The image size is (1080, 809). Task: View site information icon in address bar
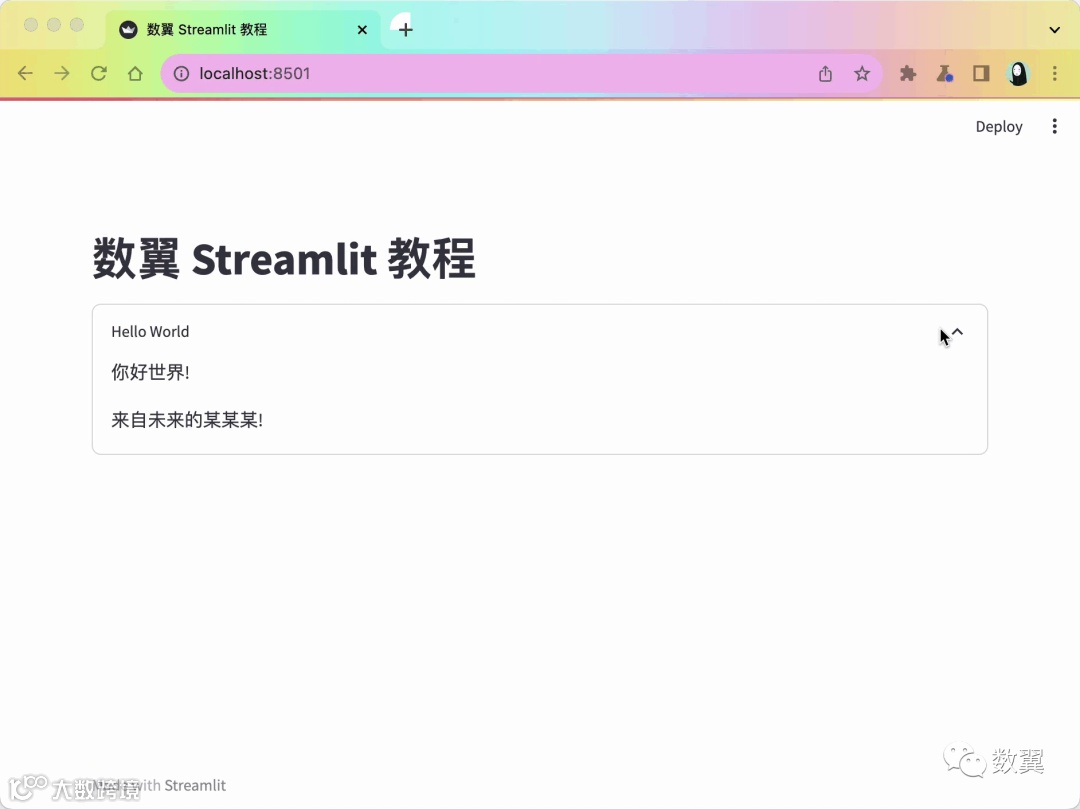(x=181, y=74)
